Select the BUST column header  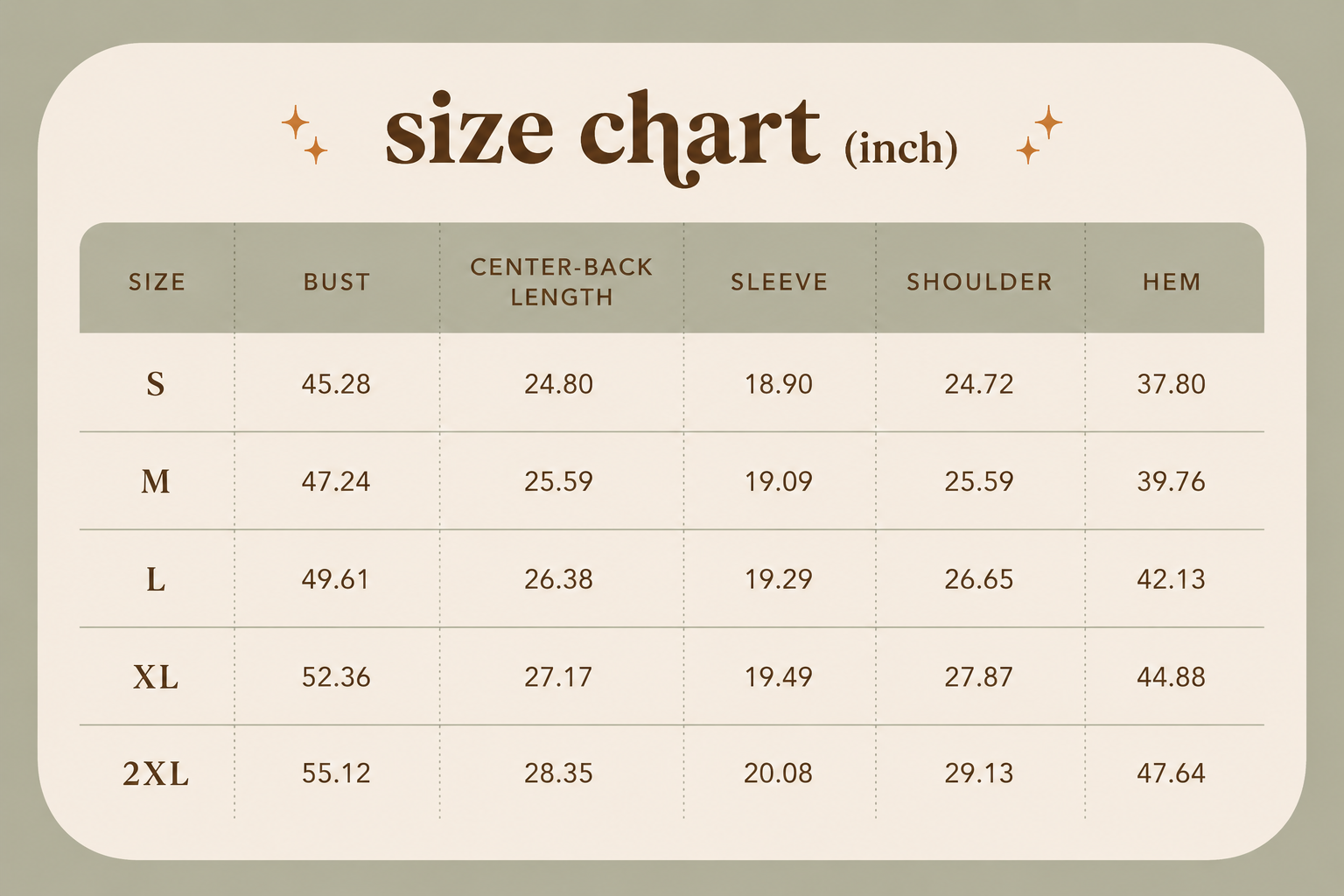(x=337, y=282)
